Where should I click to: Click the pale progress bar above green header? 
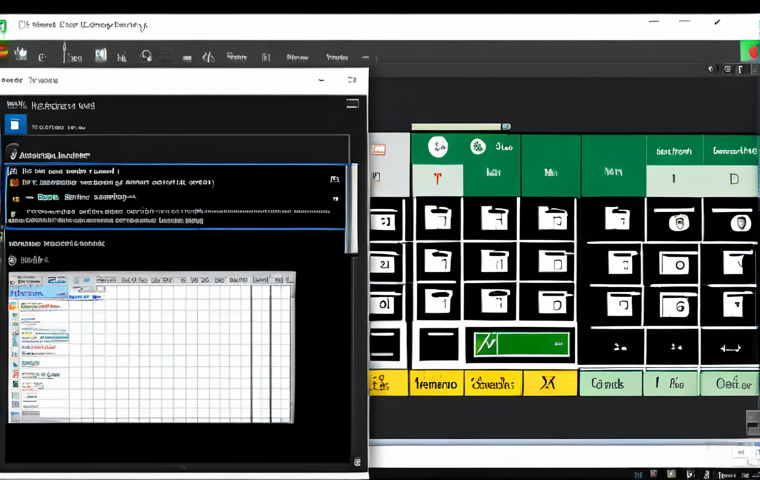460,127
